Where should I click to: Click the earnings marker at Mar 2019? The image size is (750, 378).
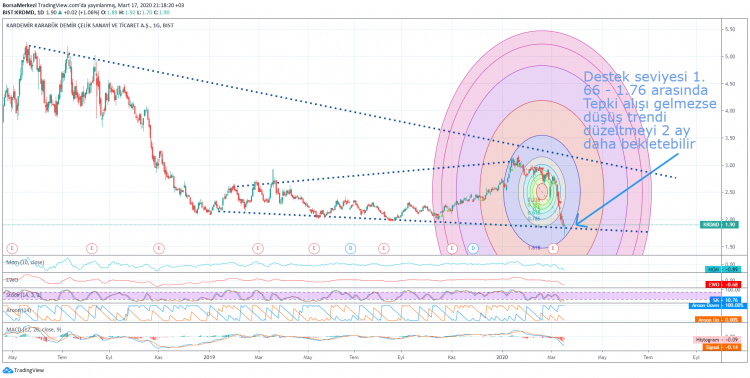tap(258, 248)
